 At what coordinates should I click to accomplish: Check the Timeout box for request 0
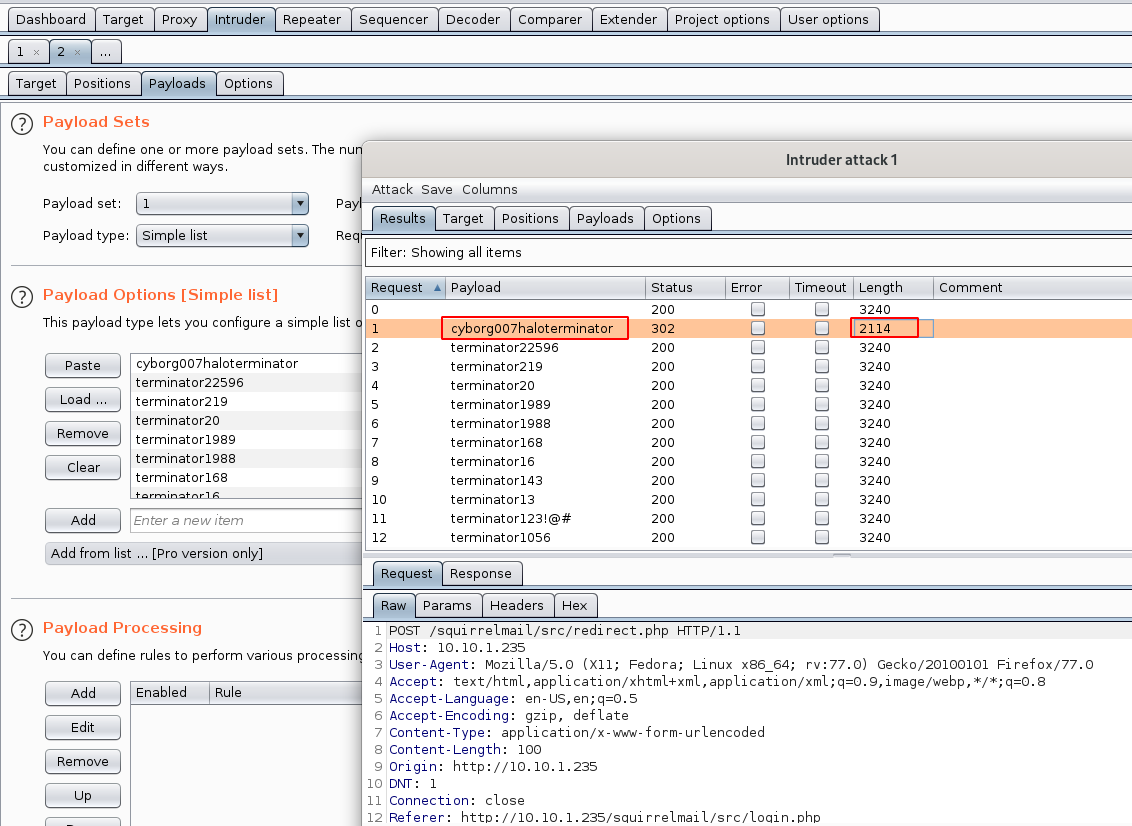point(821,309)
